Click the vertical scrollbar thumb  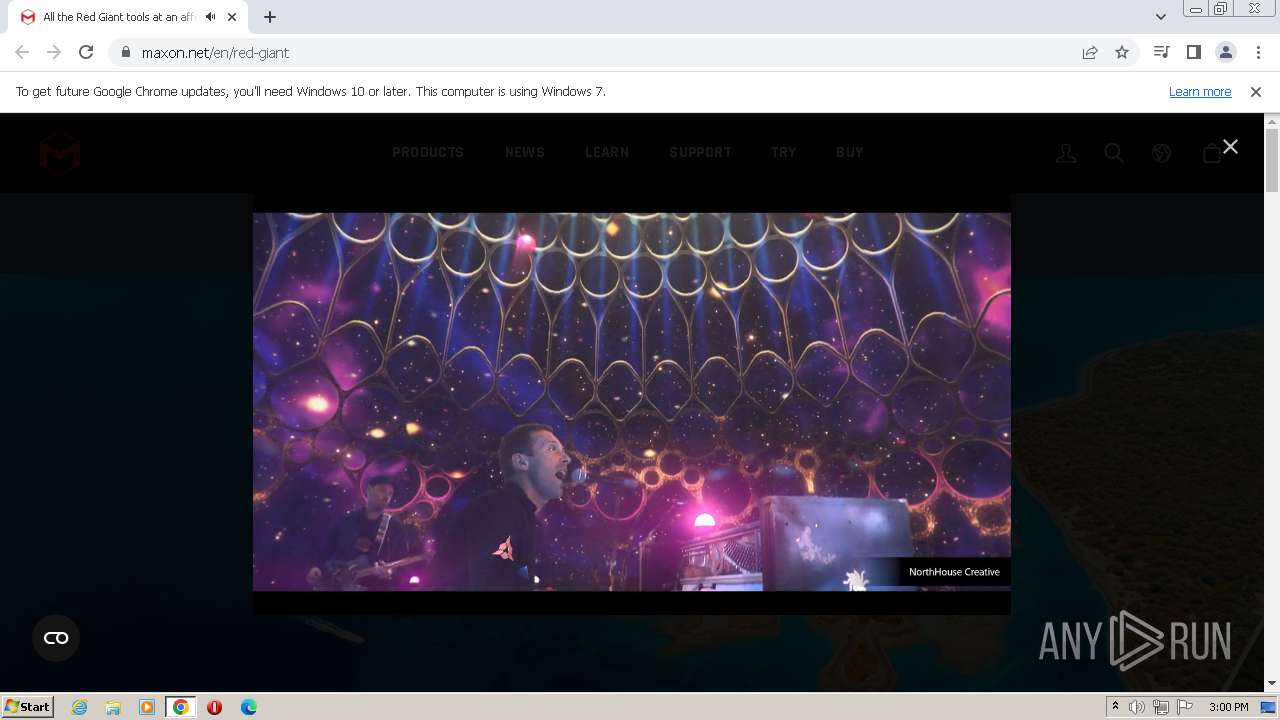pyautogui.click(x=1272, y=160)
